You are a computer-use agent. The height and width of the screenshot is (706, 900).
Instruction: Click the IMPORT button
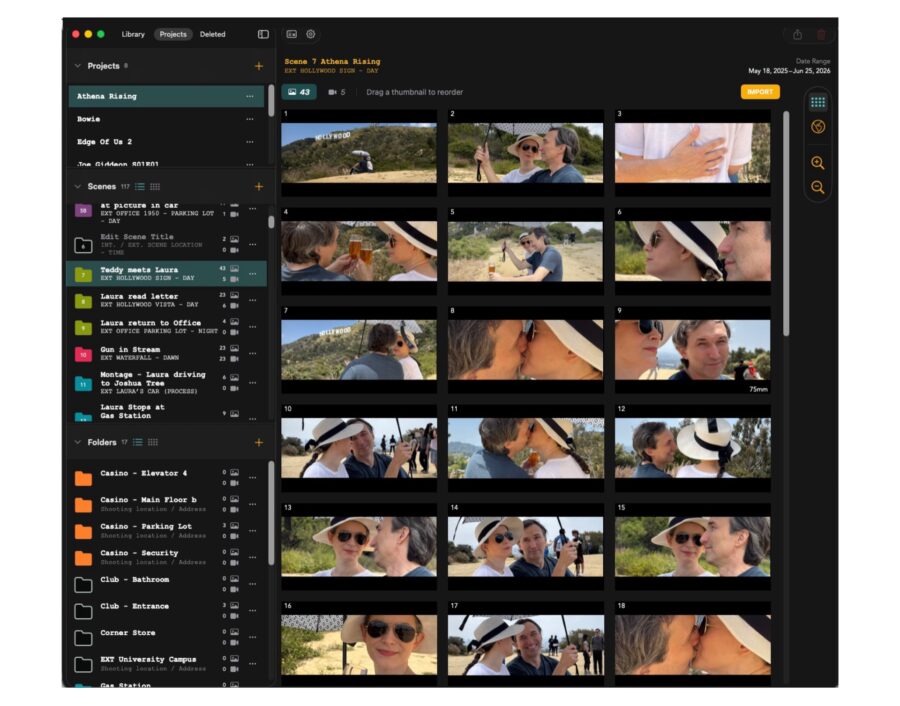click(x=760, y=92)
